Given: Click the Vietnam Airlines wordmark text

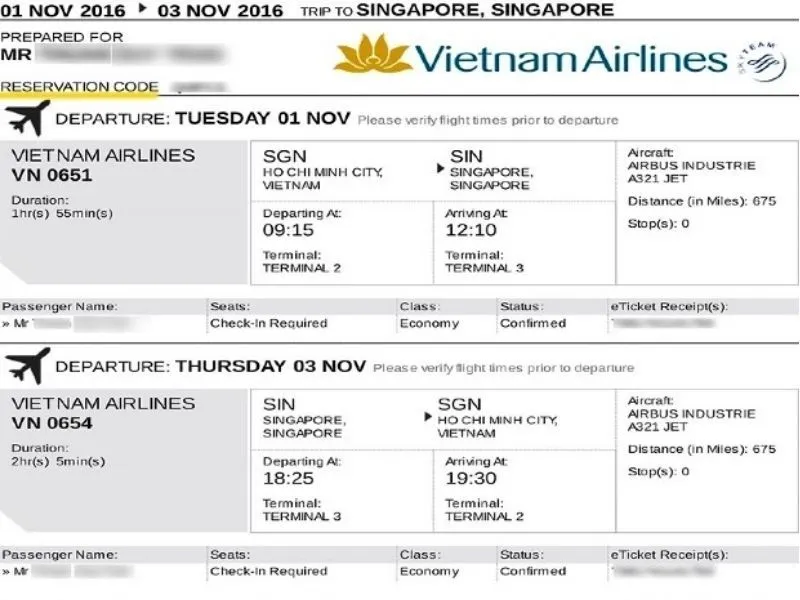Looking at the screenshot, I should 570,58.
